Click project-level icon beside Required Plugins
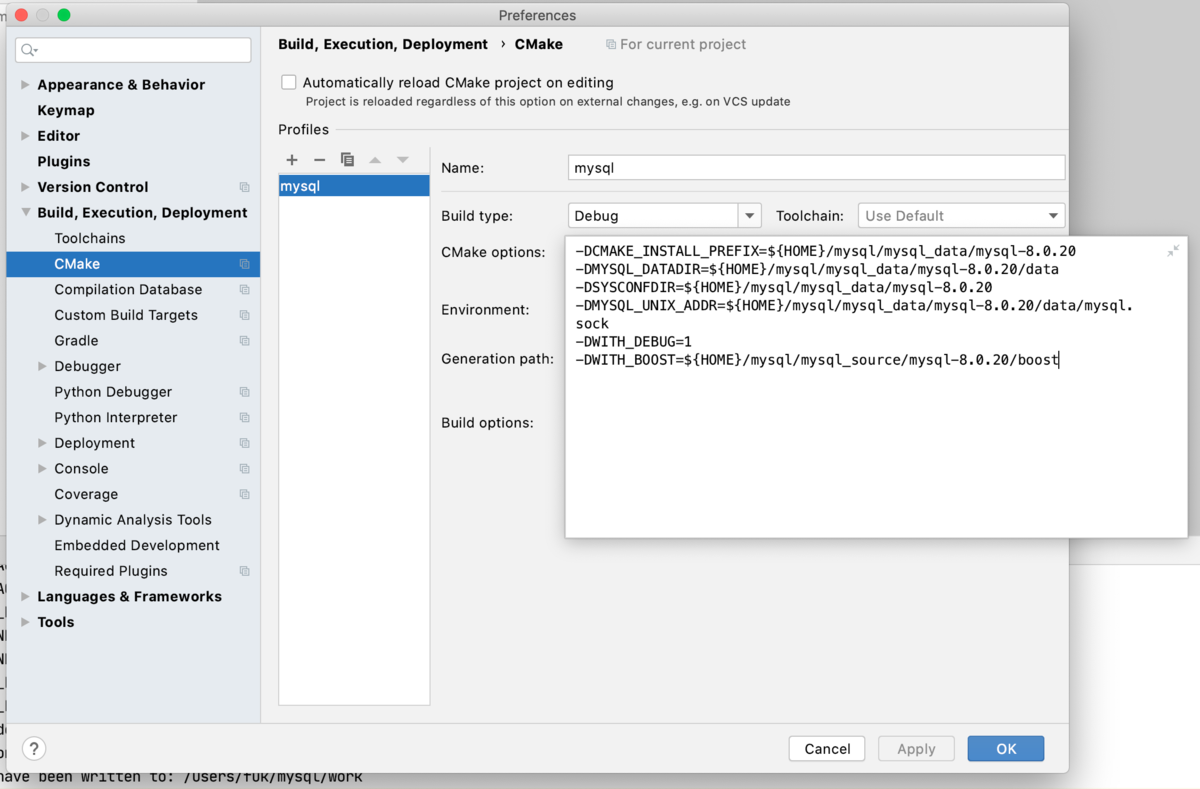The width and height of the screenshot is (1200, 789). [x=244, y=571]
